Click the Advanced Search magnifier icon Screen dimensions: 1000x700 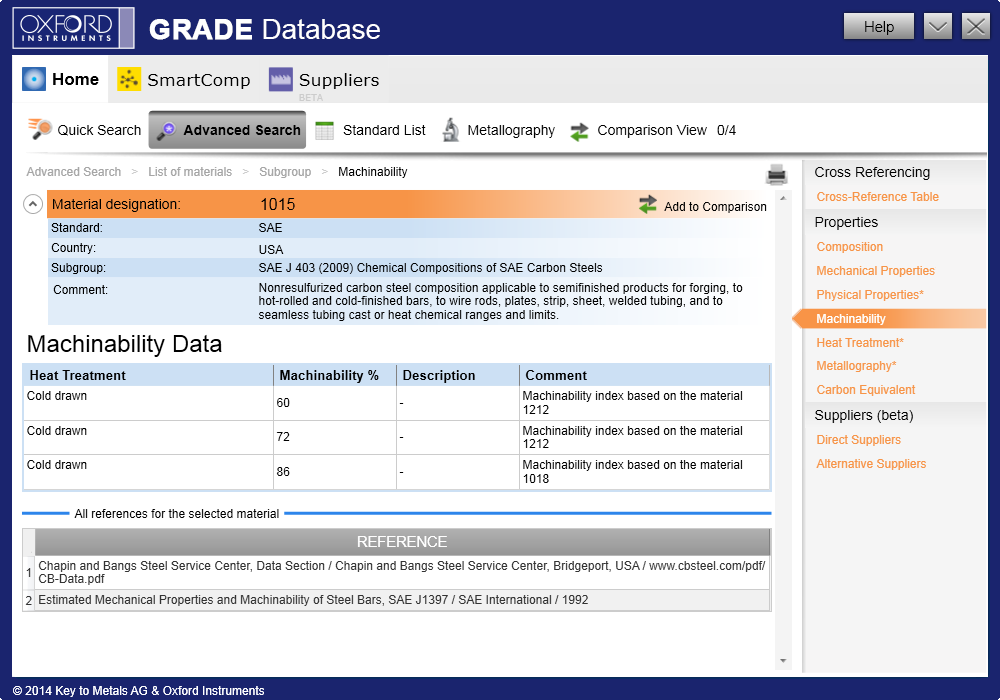pyautogui.click(x=166, y=130)
